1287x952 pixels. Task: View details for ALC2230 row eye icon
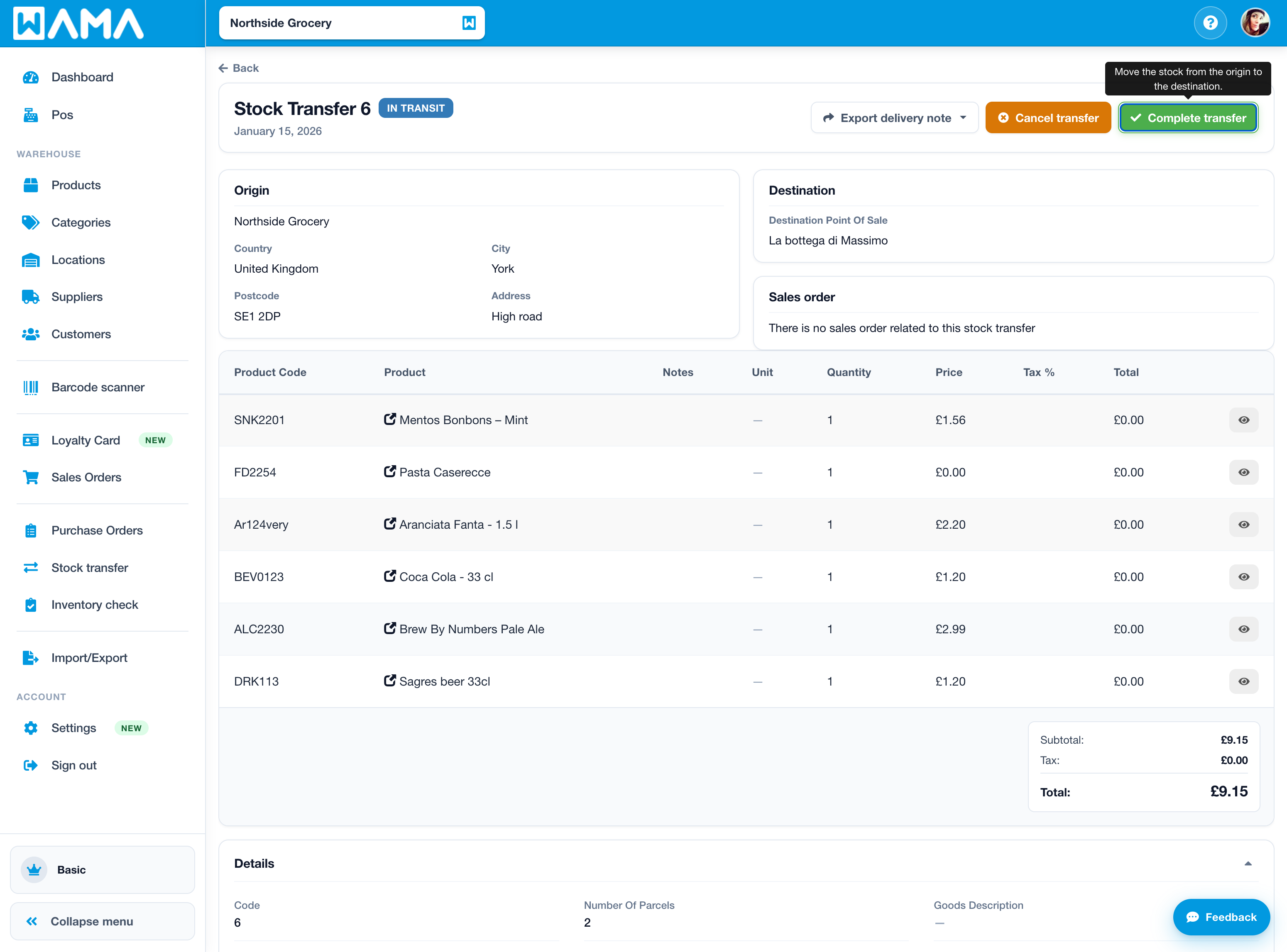point(1244,629)
